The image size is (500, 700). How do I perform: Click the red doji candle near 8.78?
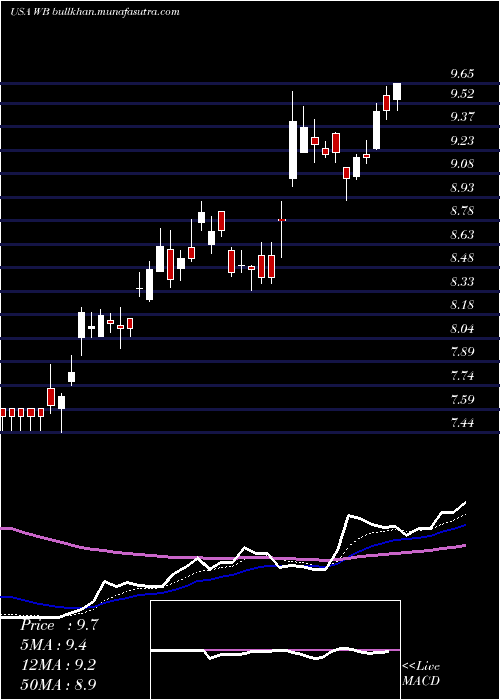(x=282, y=220)
